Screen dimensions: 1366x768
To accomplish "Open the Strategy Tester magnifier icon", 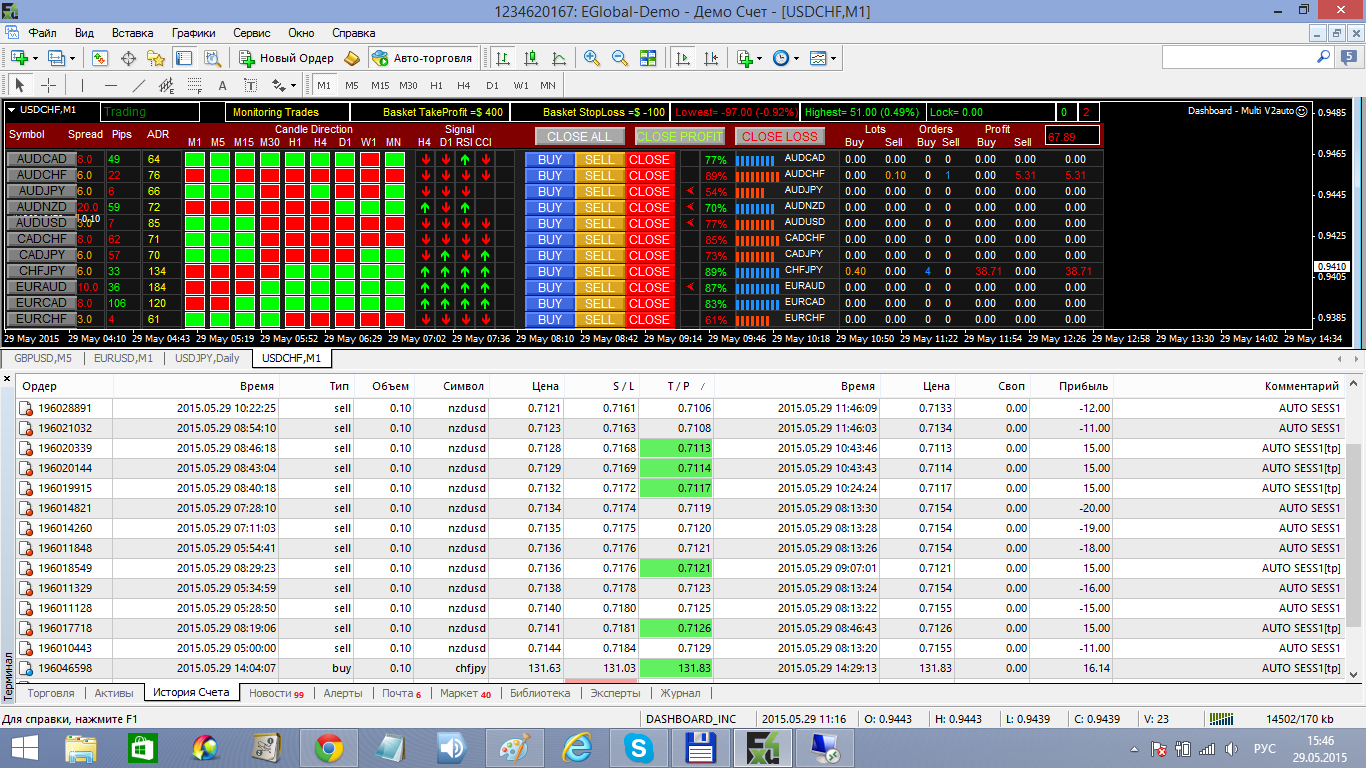I will pos(212,58).
